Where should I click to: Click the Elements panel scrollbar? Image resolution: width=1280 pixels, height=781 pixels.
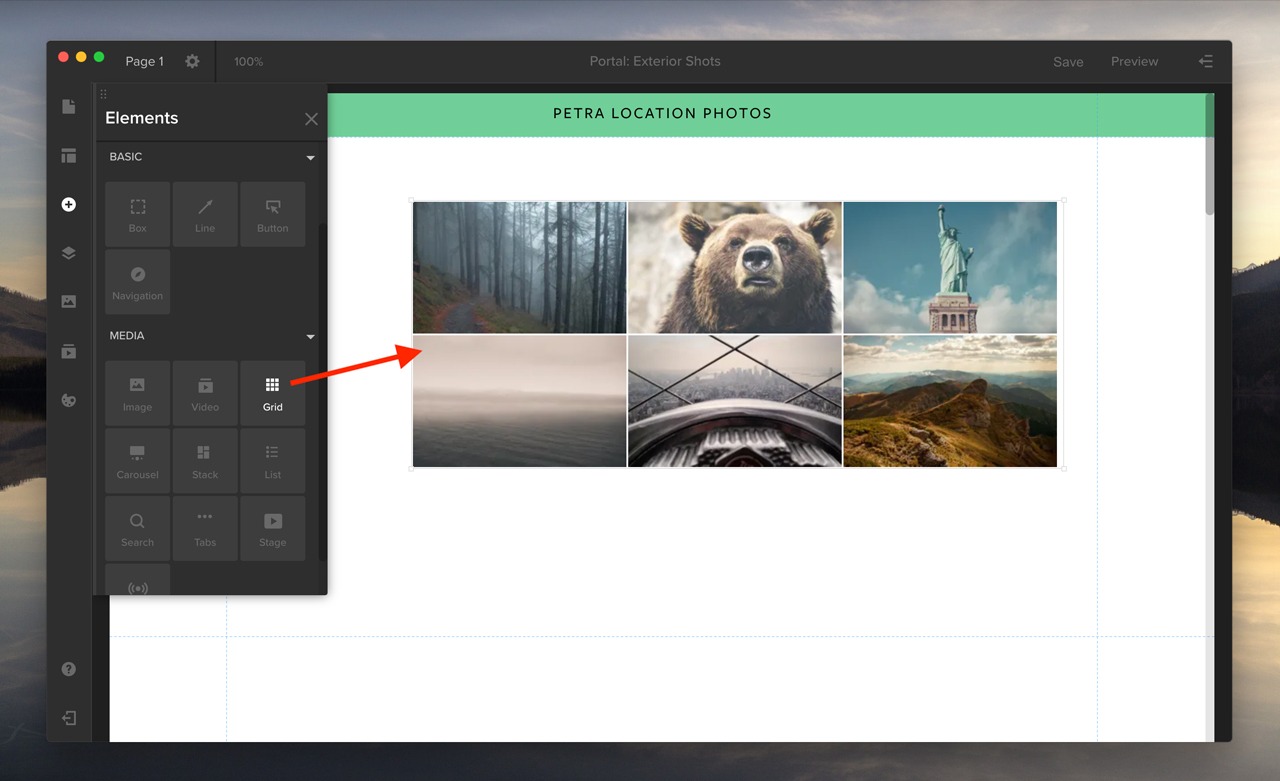(x=322, y=390)
